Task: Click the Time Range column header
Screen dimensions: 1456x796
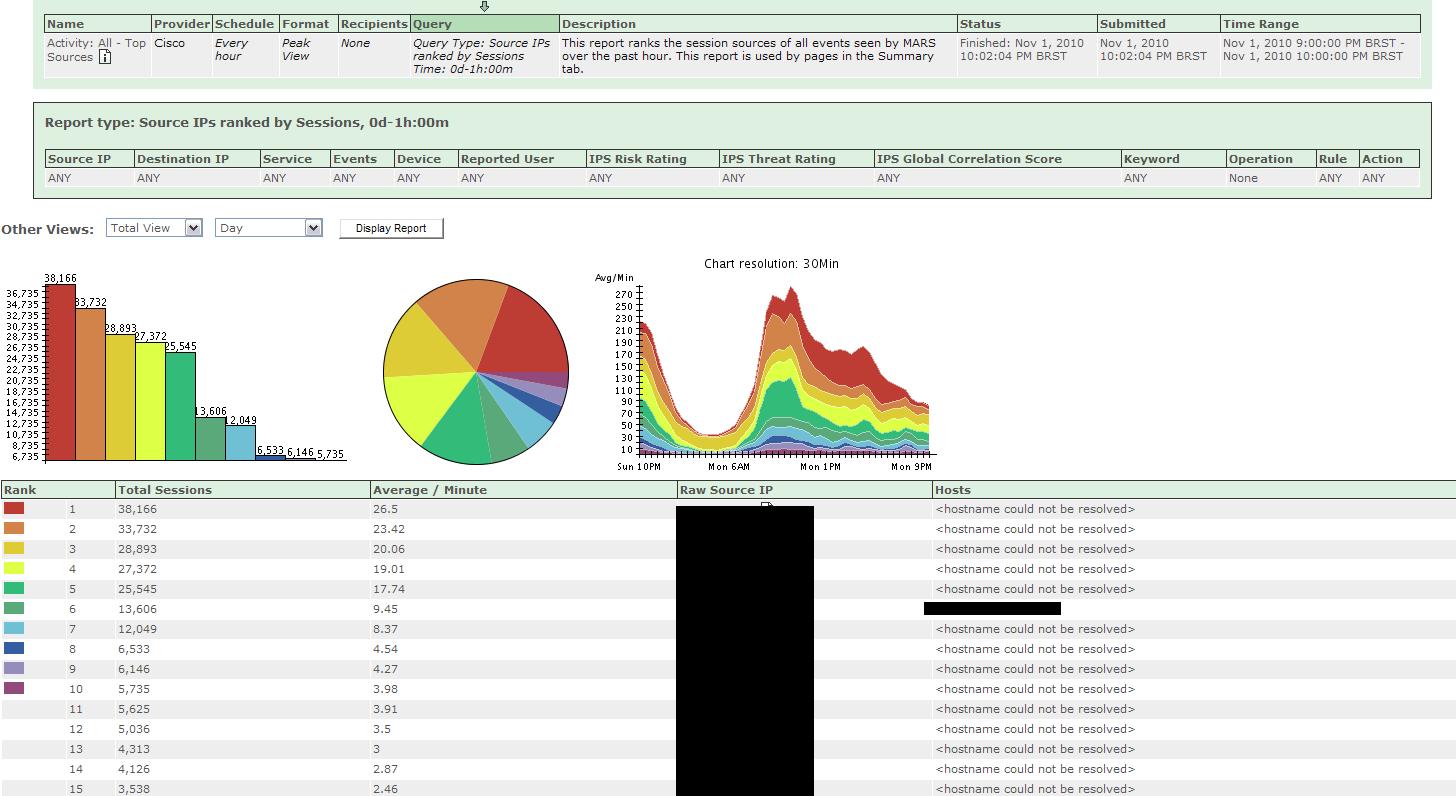Action: coord(1320,24)
